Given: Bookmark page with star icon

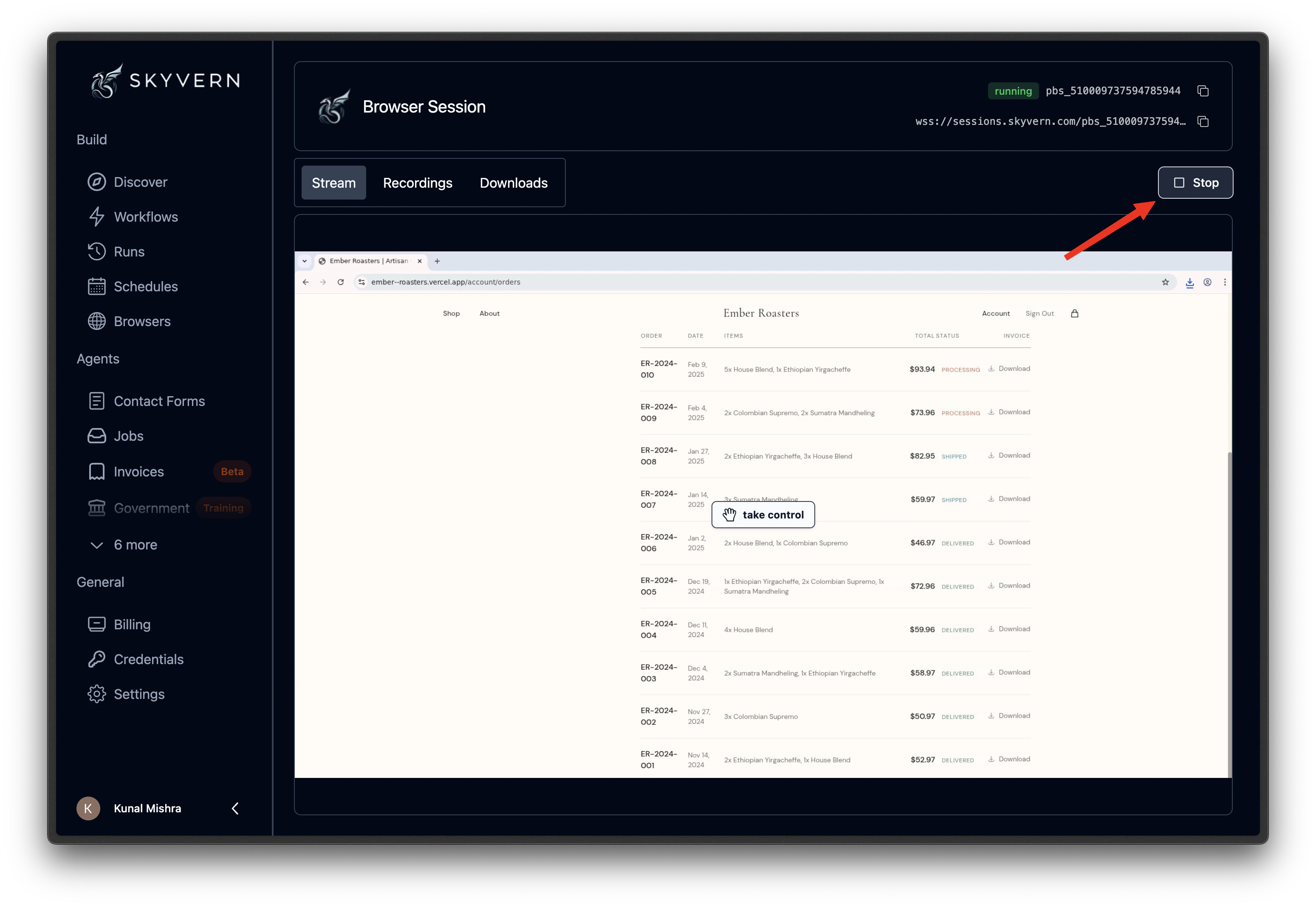Looking at the screenshot, I should pyautogui.click(x=1165, y=282).
